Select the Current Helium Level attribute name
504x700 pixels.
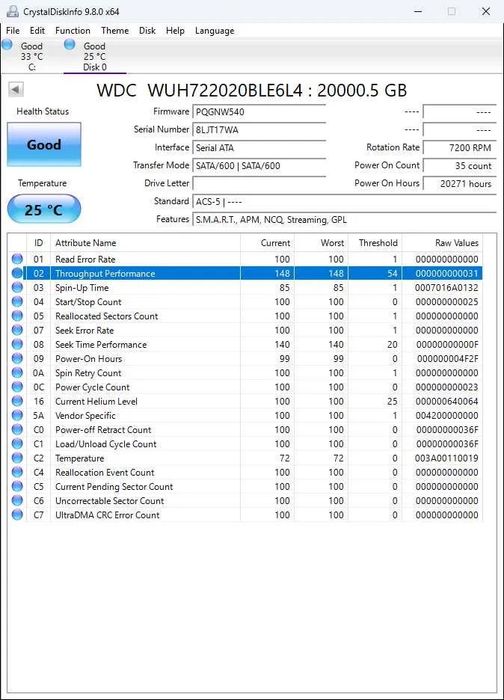point(96,401)
